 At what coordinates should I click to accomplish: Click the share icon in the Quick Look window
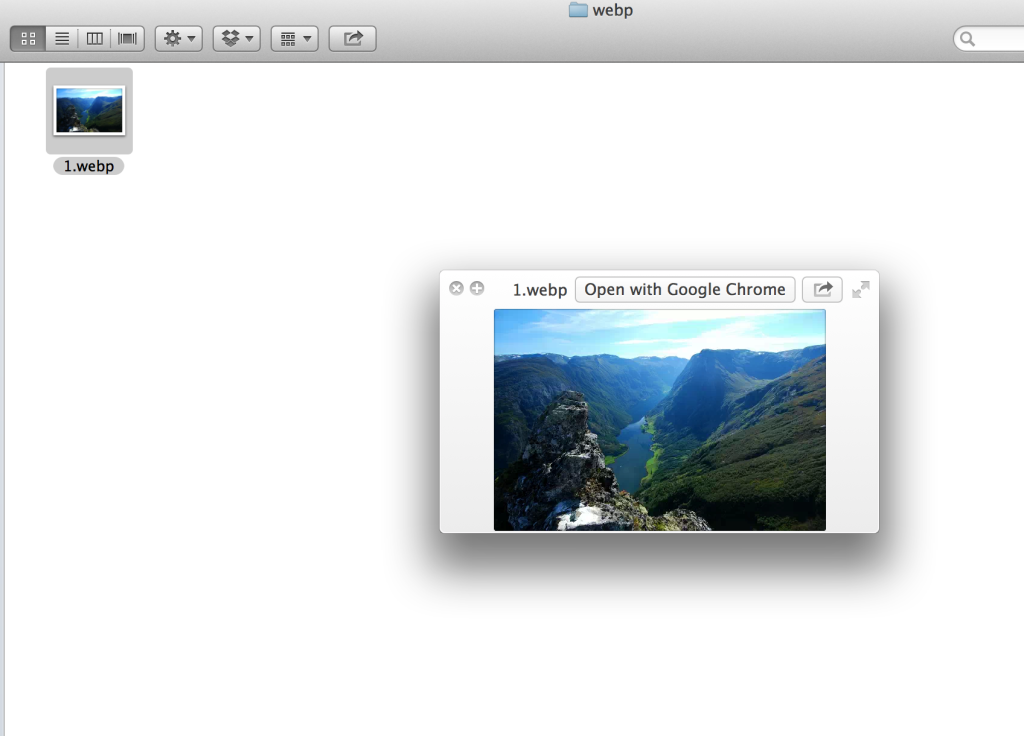coord(822,289)
